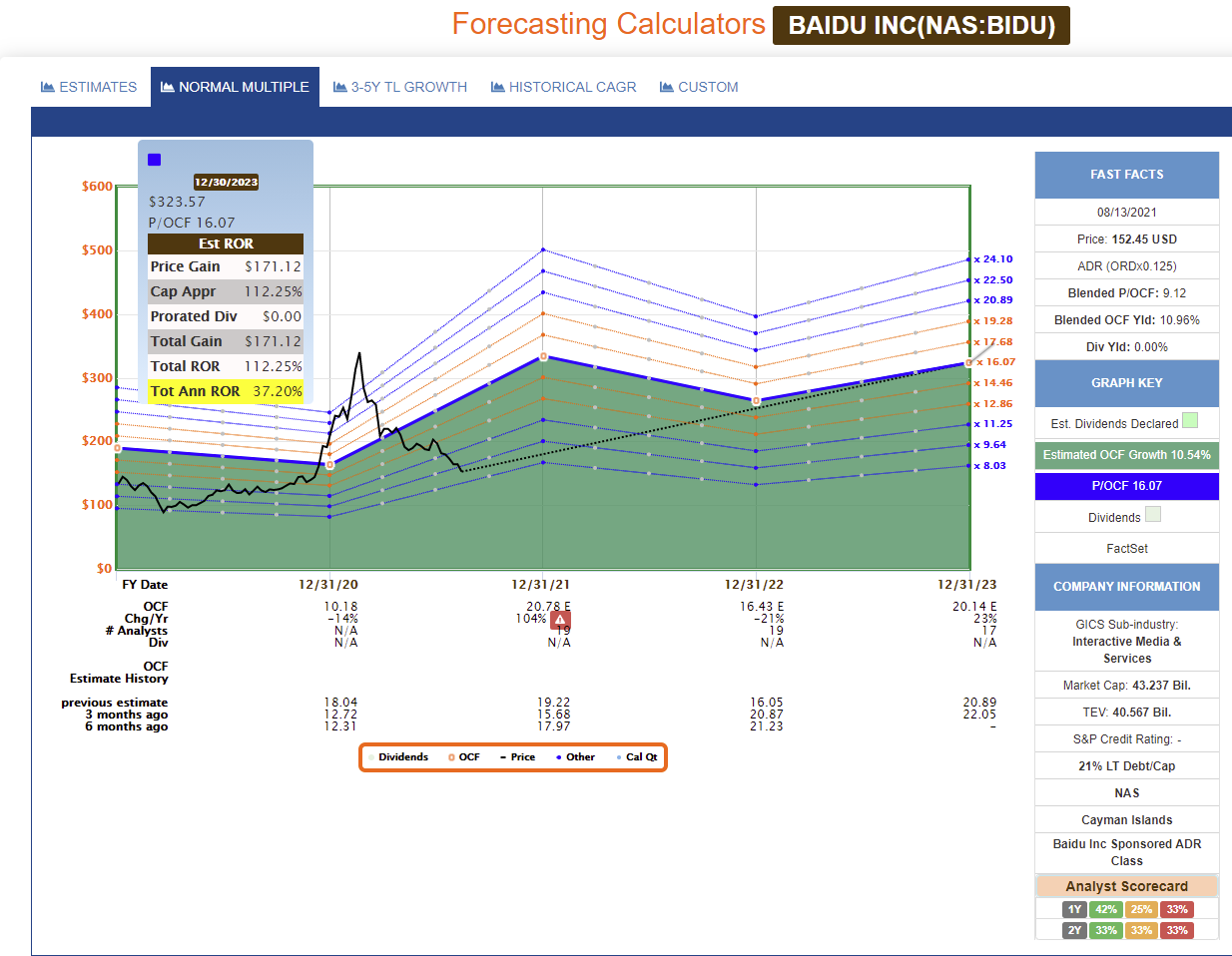Switch to the NORMAL MULTIPLE tab
Image resolution: width=1232 pixels, height=956 pixels.
[235, 87]
